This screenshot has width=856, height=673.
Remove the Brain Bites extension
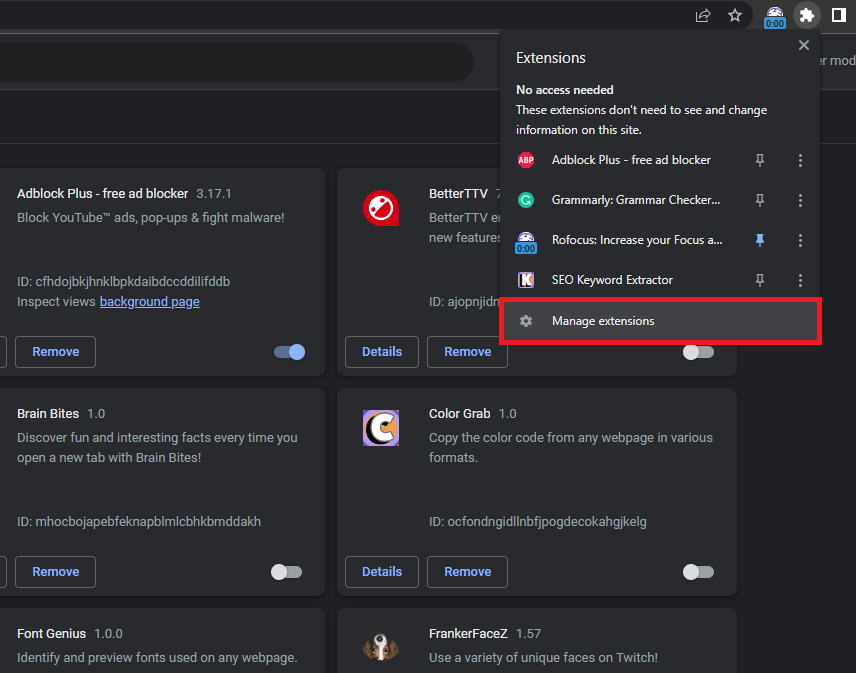click(x=56, y=572)
